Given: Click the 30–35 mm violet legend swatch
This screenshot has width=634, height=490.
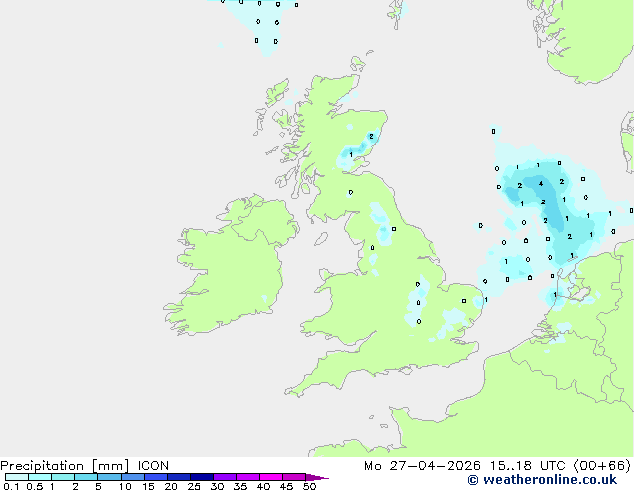Looking at the screenshot, I should click(x=225, y=477).
